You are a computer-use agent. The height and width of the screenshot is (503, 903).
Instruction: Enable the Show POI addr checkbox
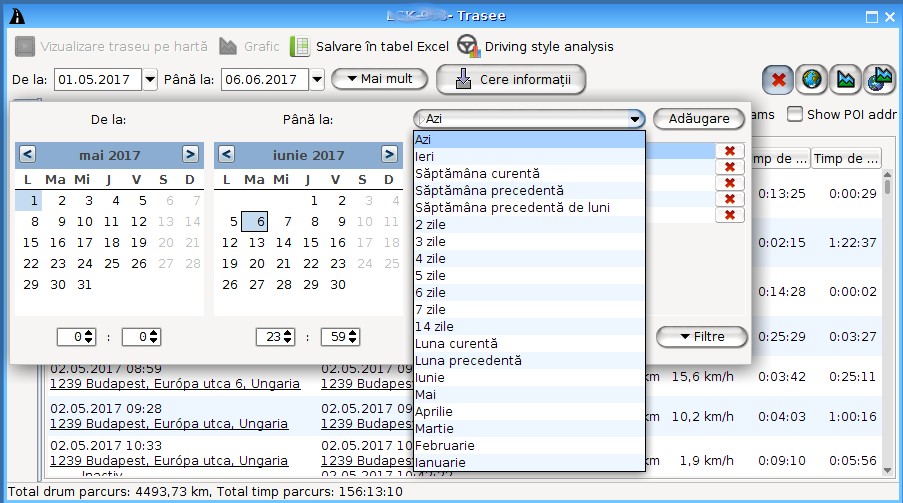click(x=795, y=114)
